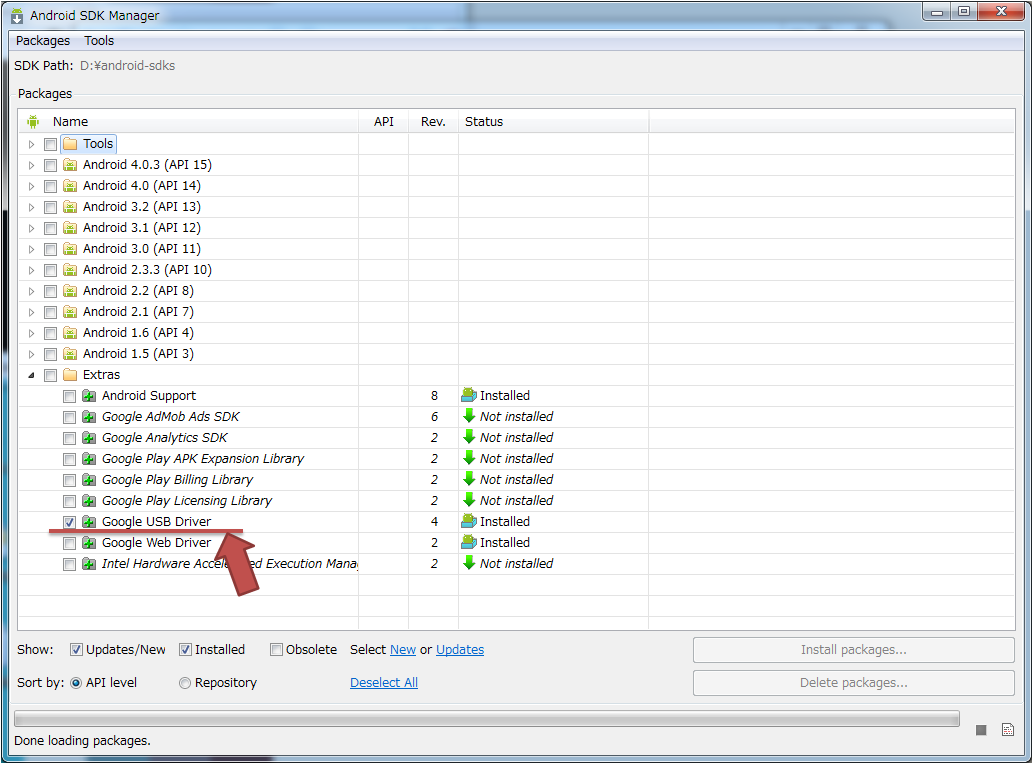The height and width of the screenshot is (764, 1033).
Task: Expand the Tools tree node
Action: 31,144
